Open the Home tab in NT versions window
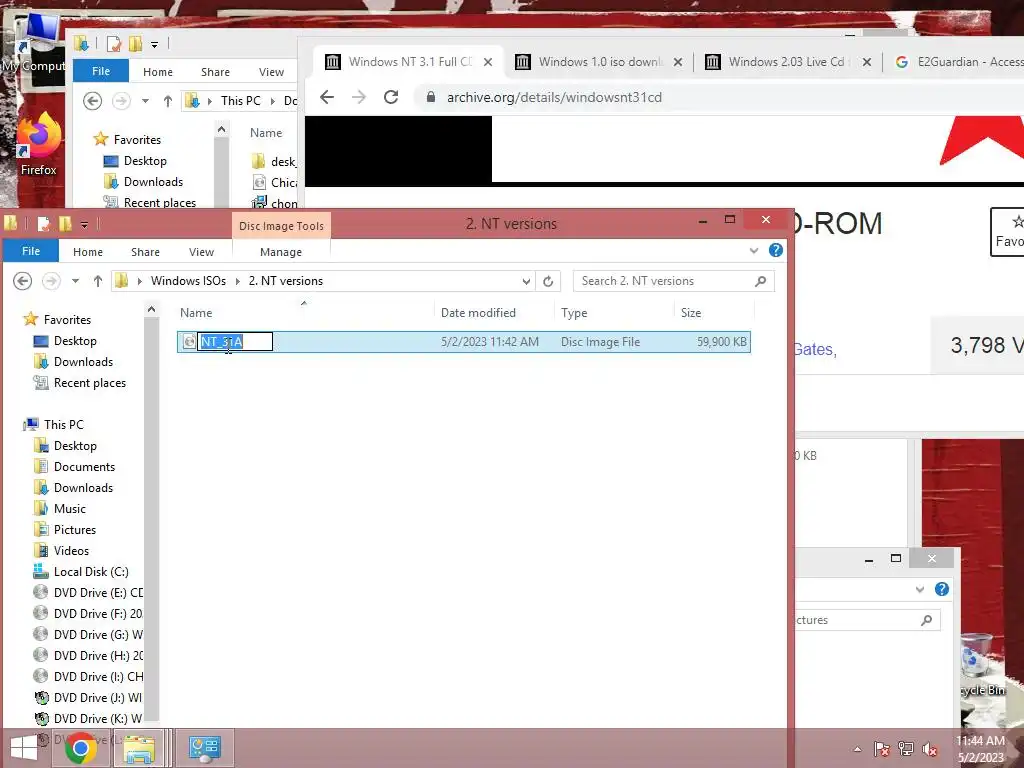 [88, 252]
